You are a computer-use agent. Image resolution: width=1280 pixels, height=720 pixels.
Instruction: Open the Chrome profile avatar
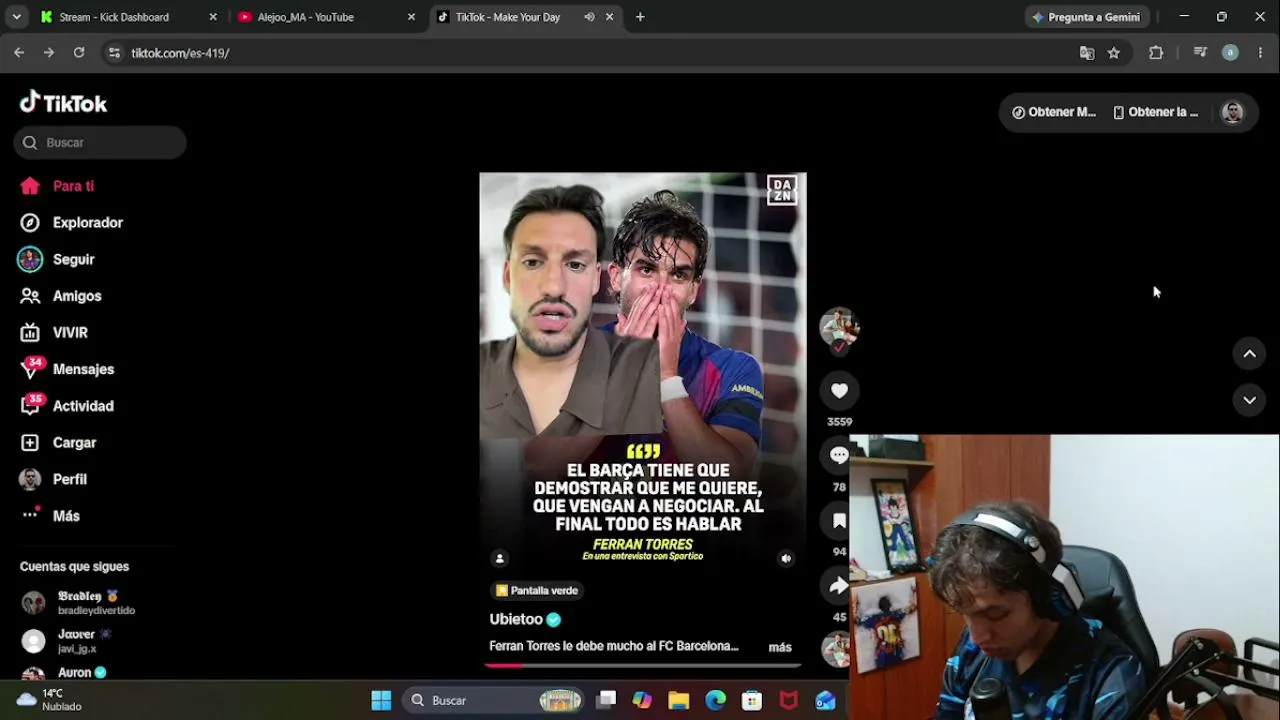1230,53
